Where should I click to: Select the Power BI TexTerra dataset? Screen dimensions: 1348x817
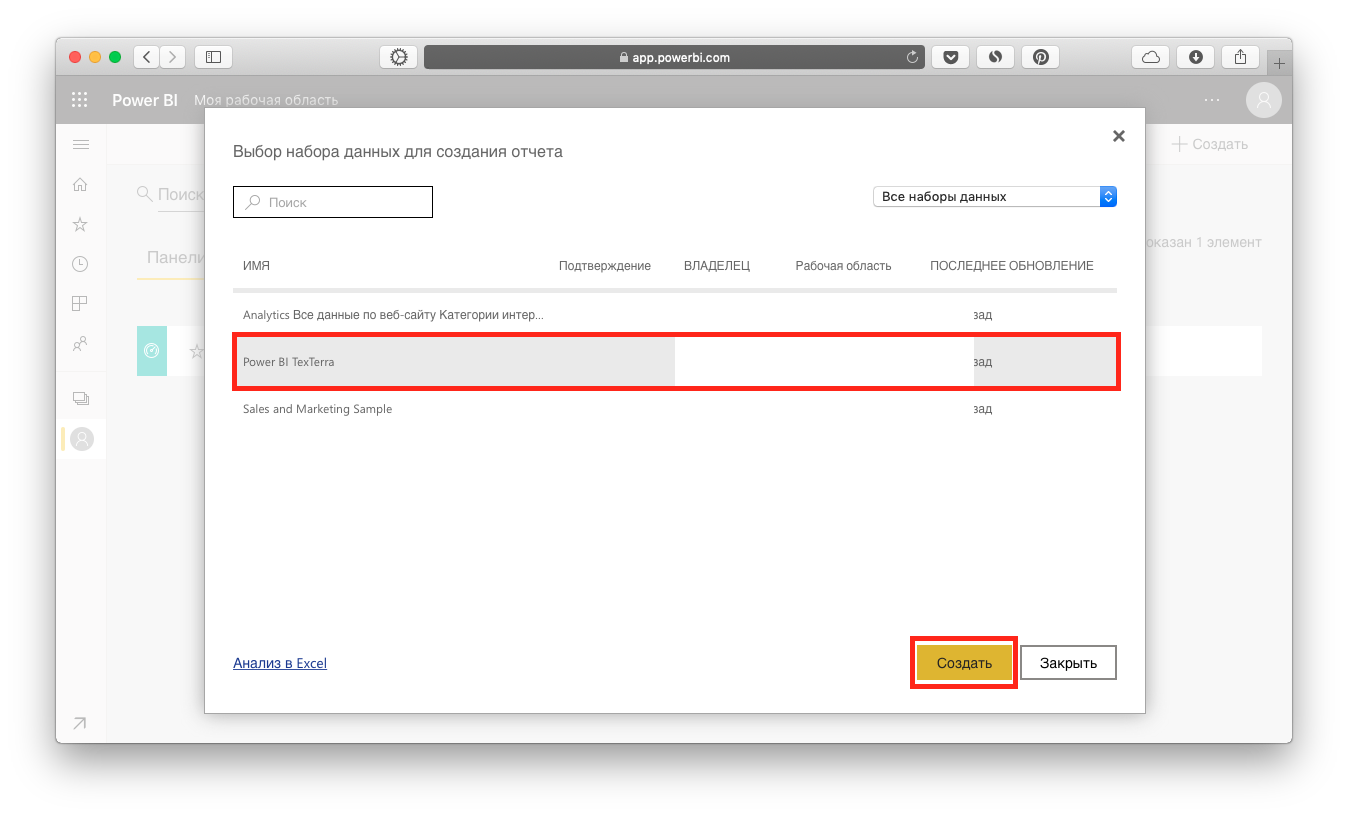click(675, 362)
